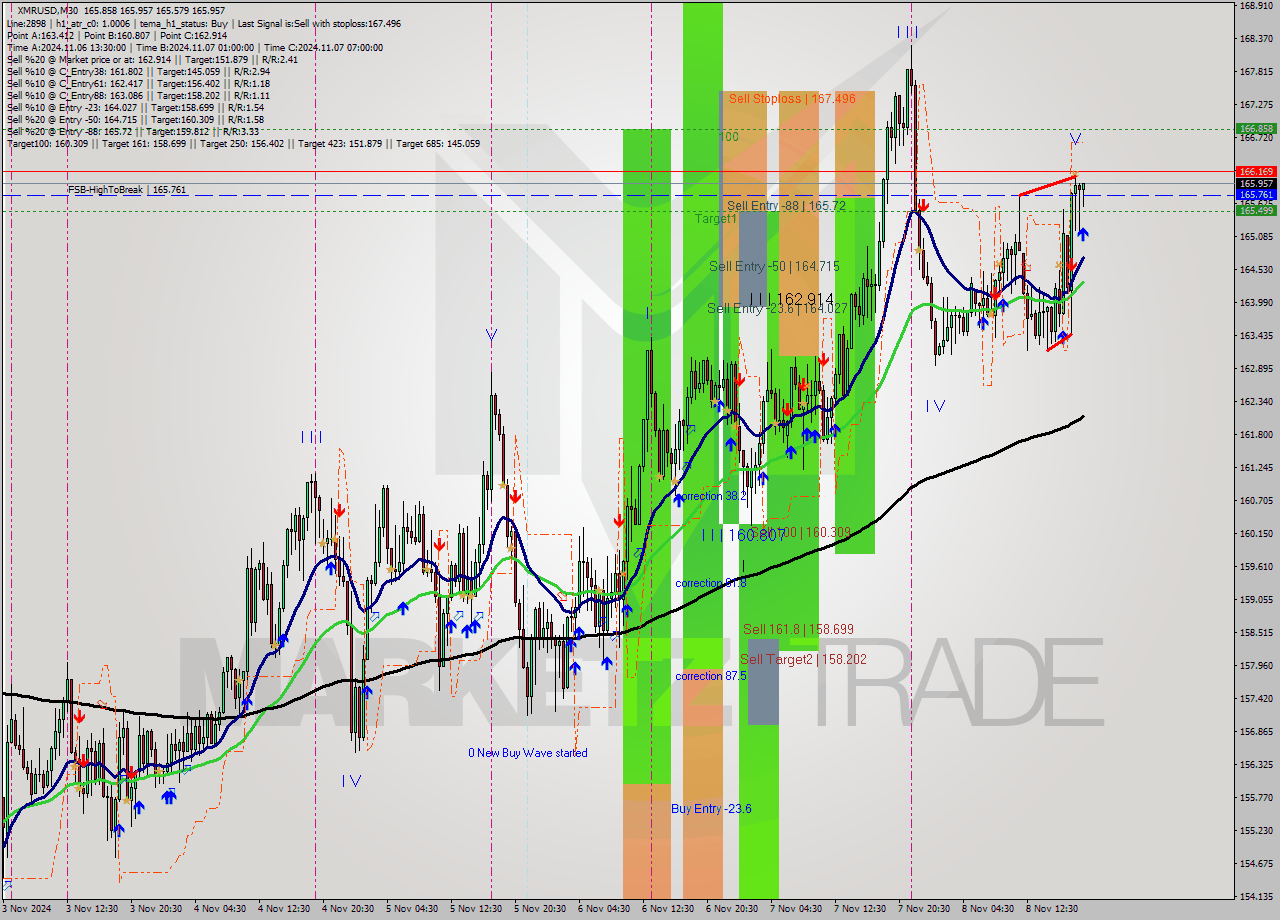Click '3 Nov 20:30' on the time axis
The height and width of the screenshot is (920, 1280).
point(154,909)
